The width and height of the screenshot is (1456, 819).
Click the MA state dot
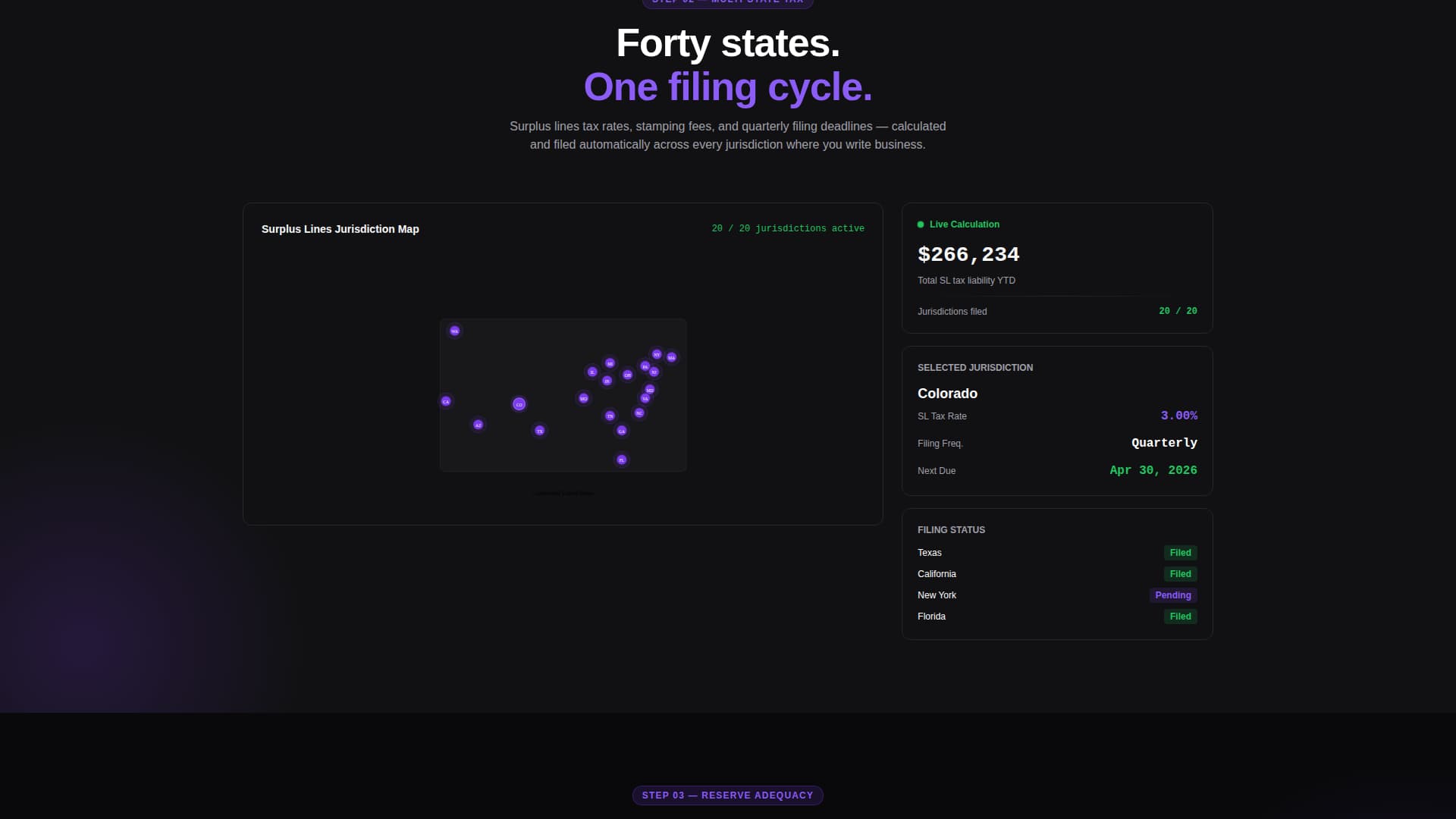click(671, 357)
